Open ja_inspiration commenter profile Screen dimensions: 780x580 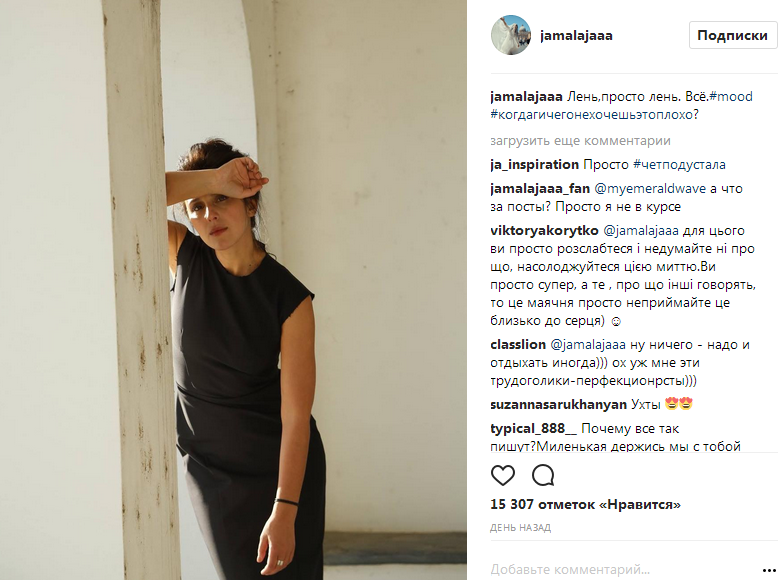(x=535, y=165)
